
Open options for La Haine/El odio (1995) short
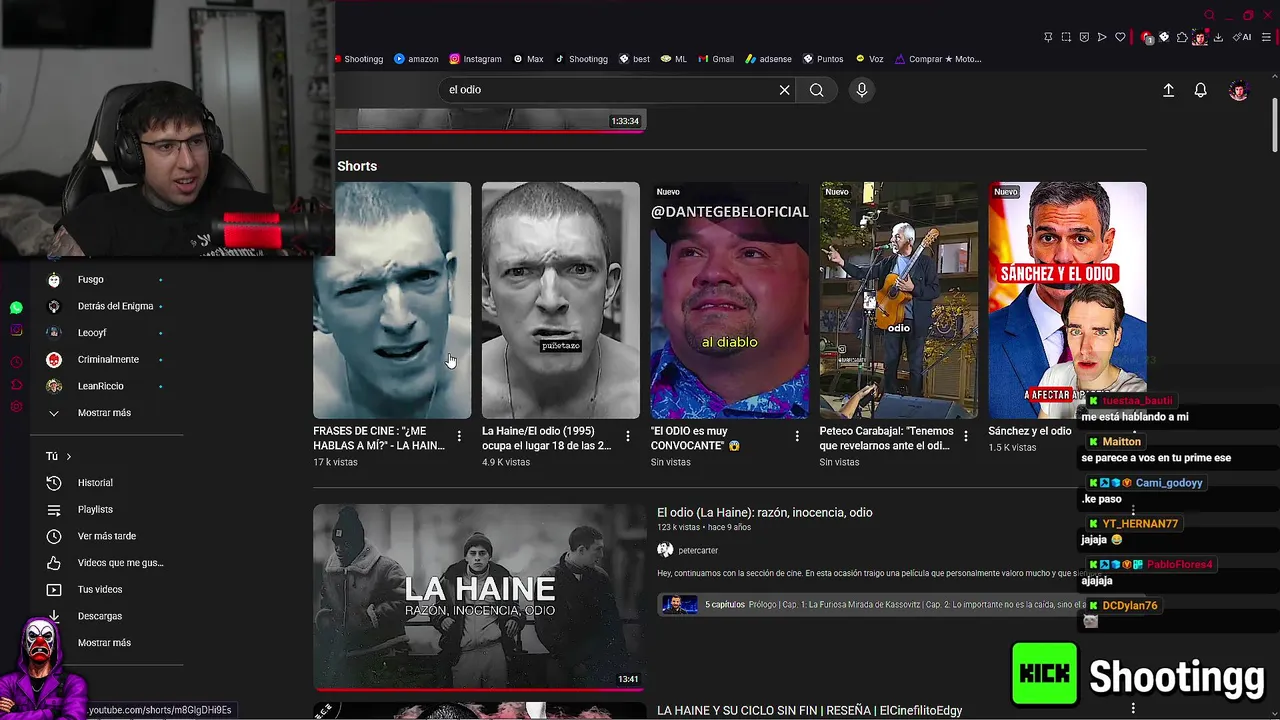tap(628, 436)
